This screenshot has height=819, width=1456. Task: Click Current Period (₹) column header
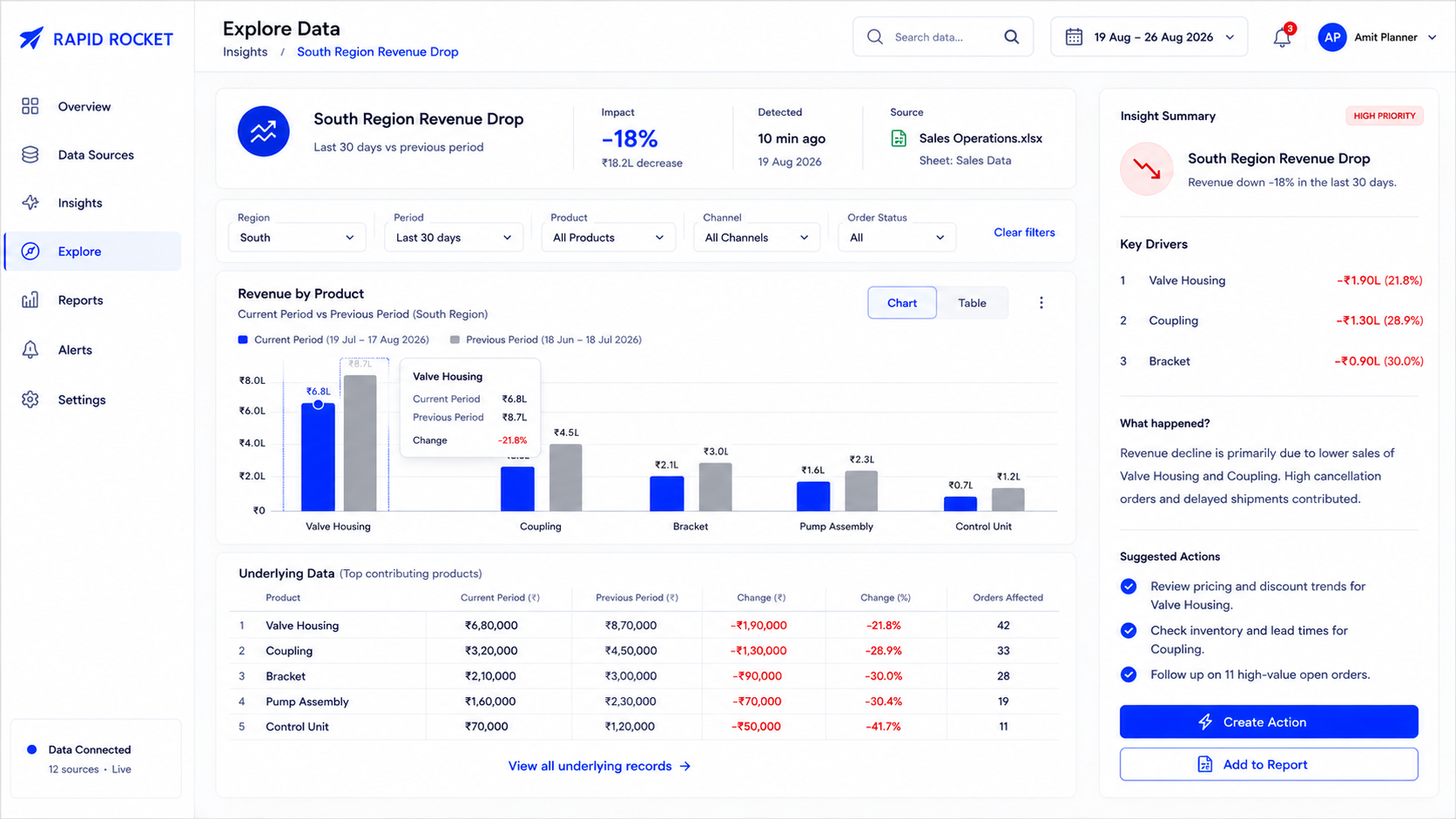click(500, 598)
